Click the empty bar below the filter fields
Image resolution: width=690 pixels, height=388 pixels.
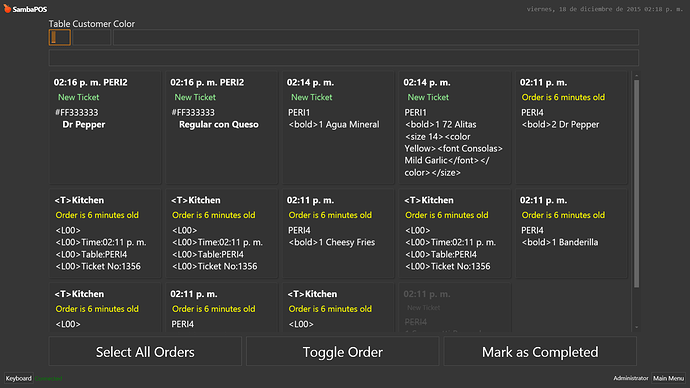tap(344, 58)
